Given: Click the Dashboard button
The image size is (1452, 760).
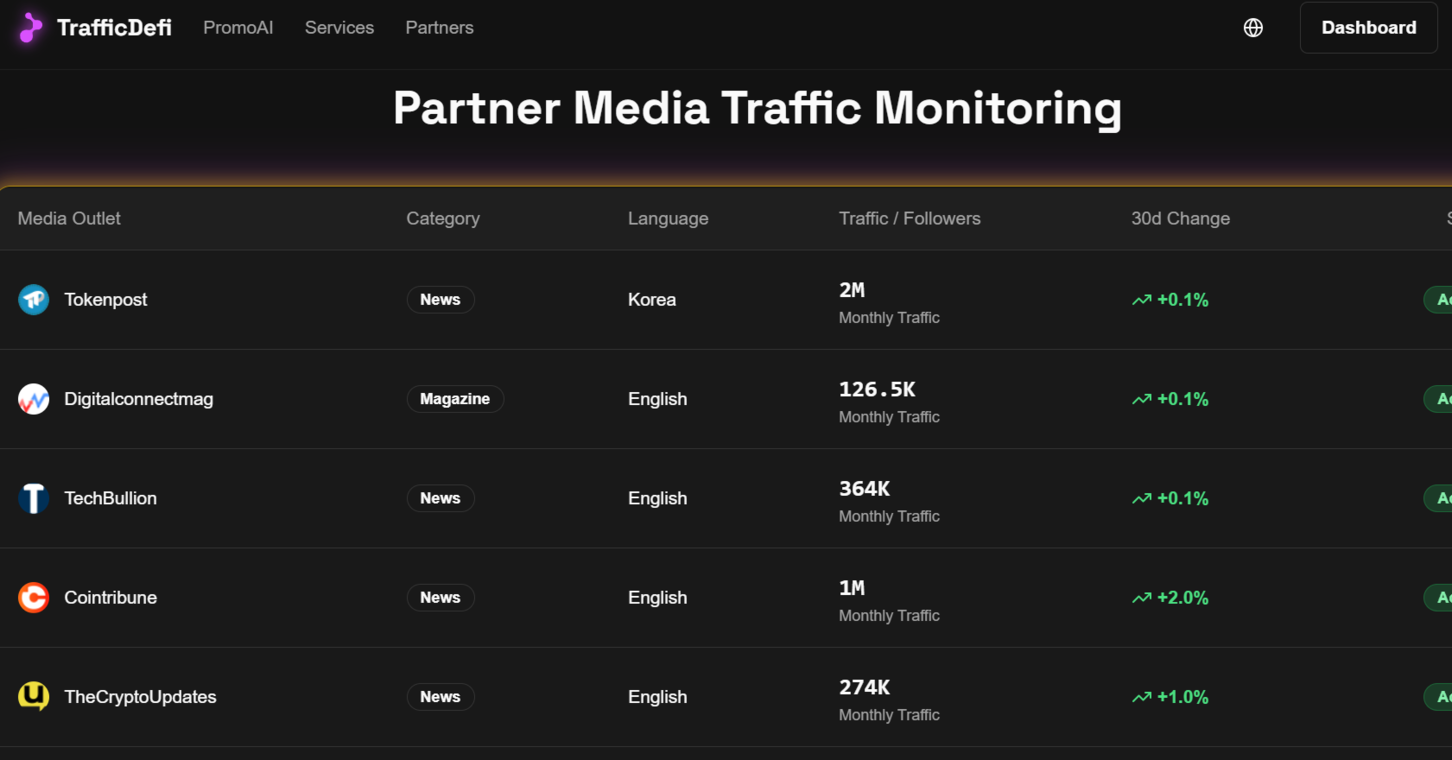Looking at the screenshot, I should tap(1368, 27).
